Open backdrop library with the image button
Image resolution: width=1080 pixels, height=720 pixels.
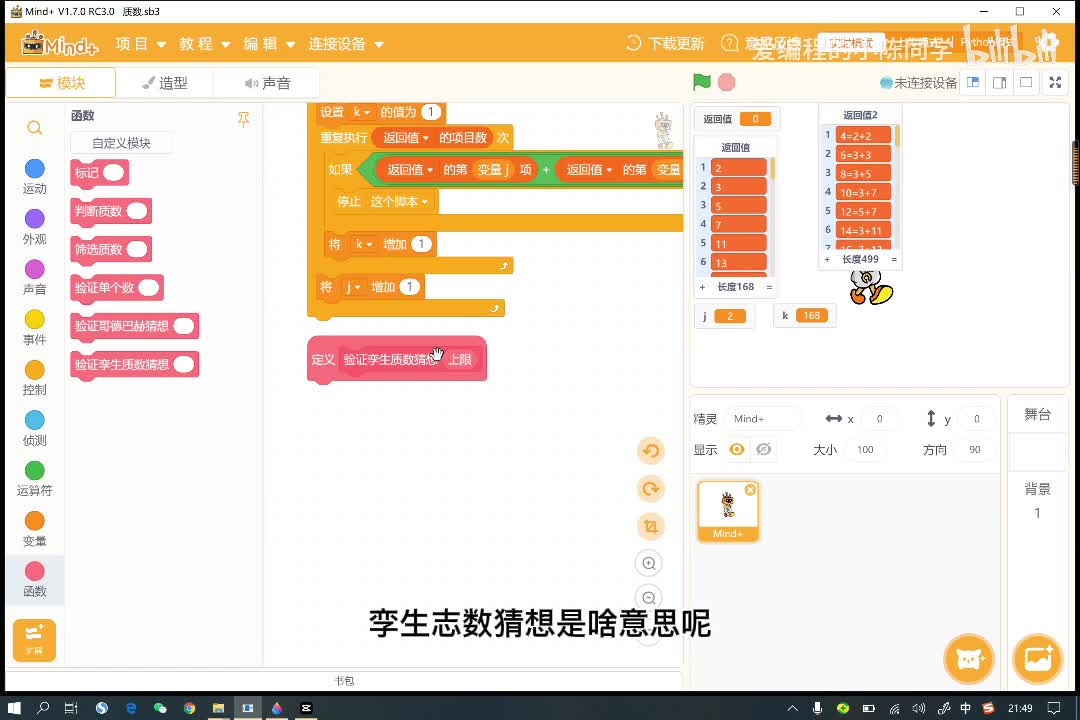tap(1038, 659)
